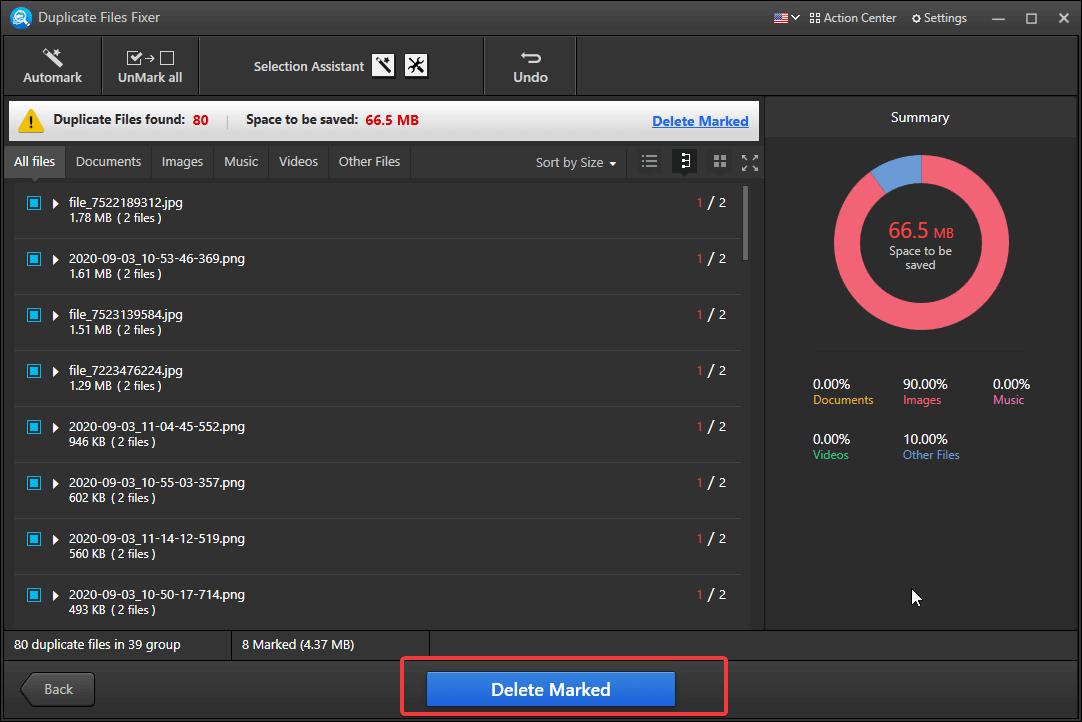
Task: Expand 2020-09-03_10-53-46-369.png group arrow
Action: click(x=55, y=259)
